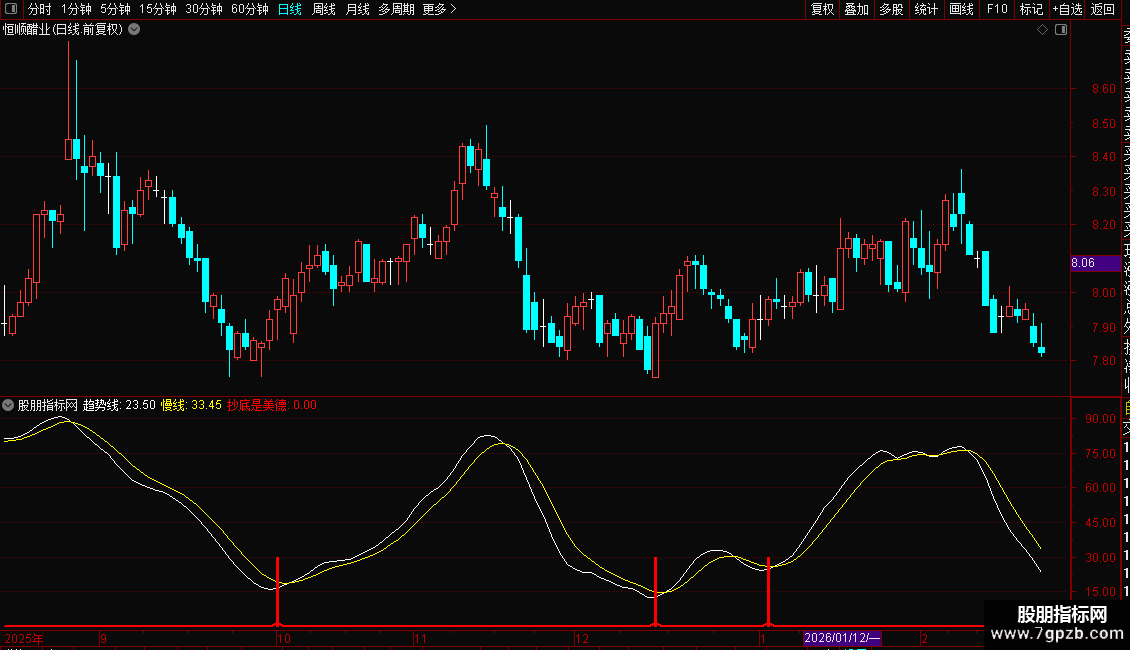Activate the 画线 drawing tool
Image resolution: width=1130 pixels, height=650 pixels.
[x=961, y=9]
